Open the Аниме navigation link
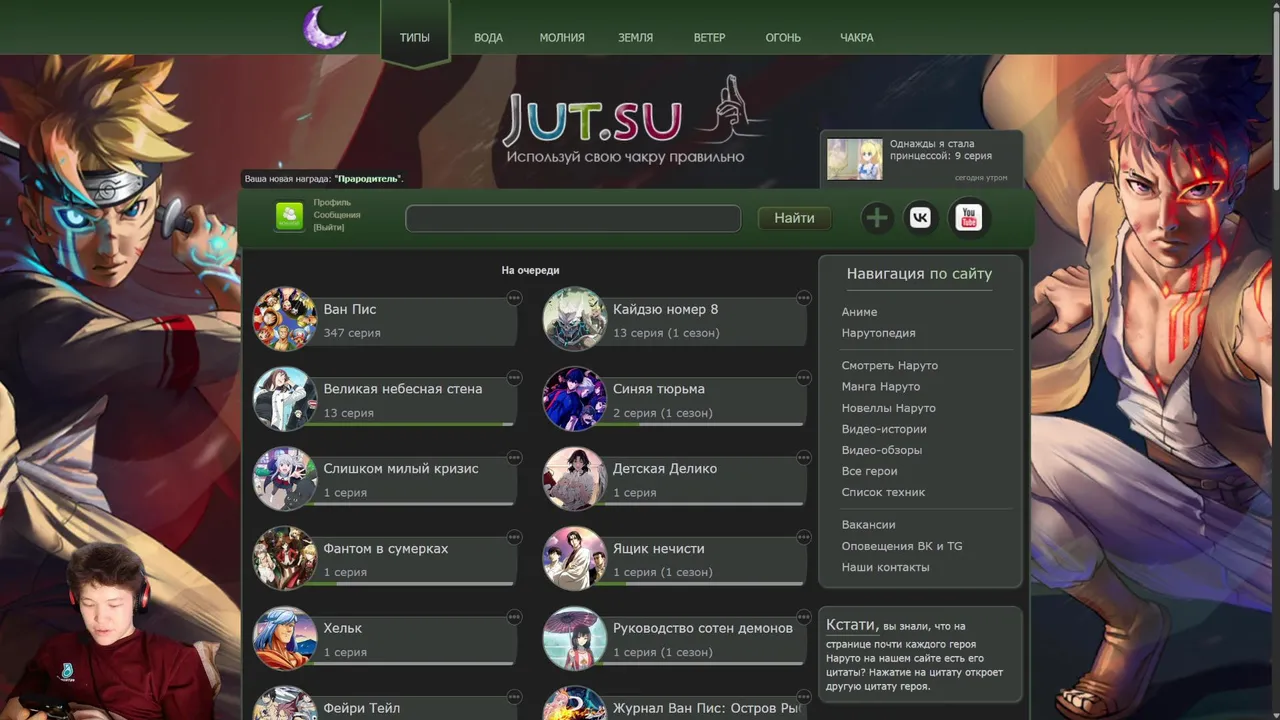The image size is (1280, 720). [859, 312]
